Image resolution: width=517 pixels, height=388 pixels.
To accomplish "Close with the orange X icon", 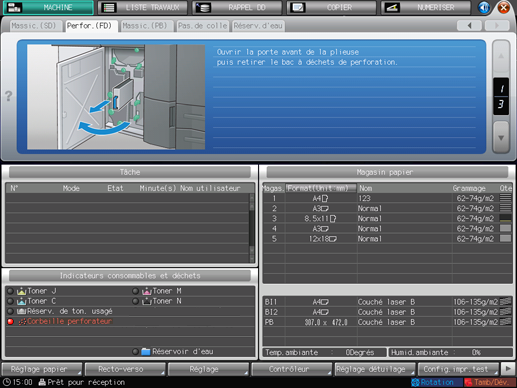I will pos(503,7).
